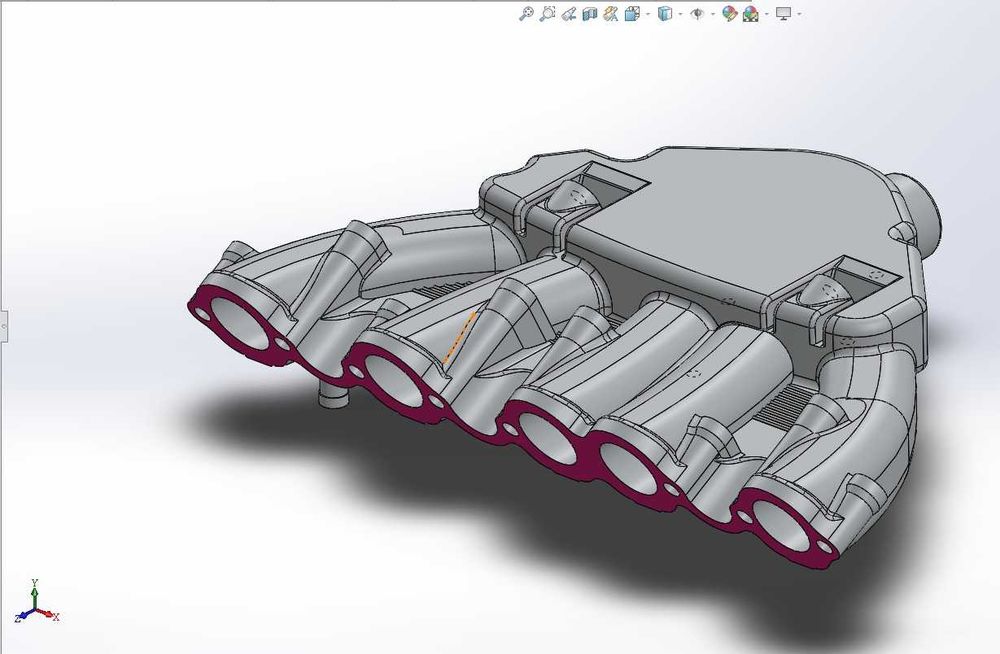
Task: Expand the Apply Scene dropdown arrow
Action: click(767, 13)
